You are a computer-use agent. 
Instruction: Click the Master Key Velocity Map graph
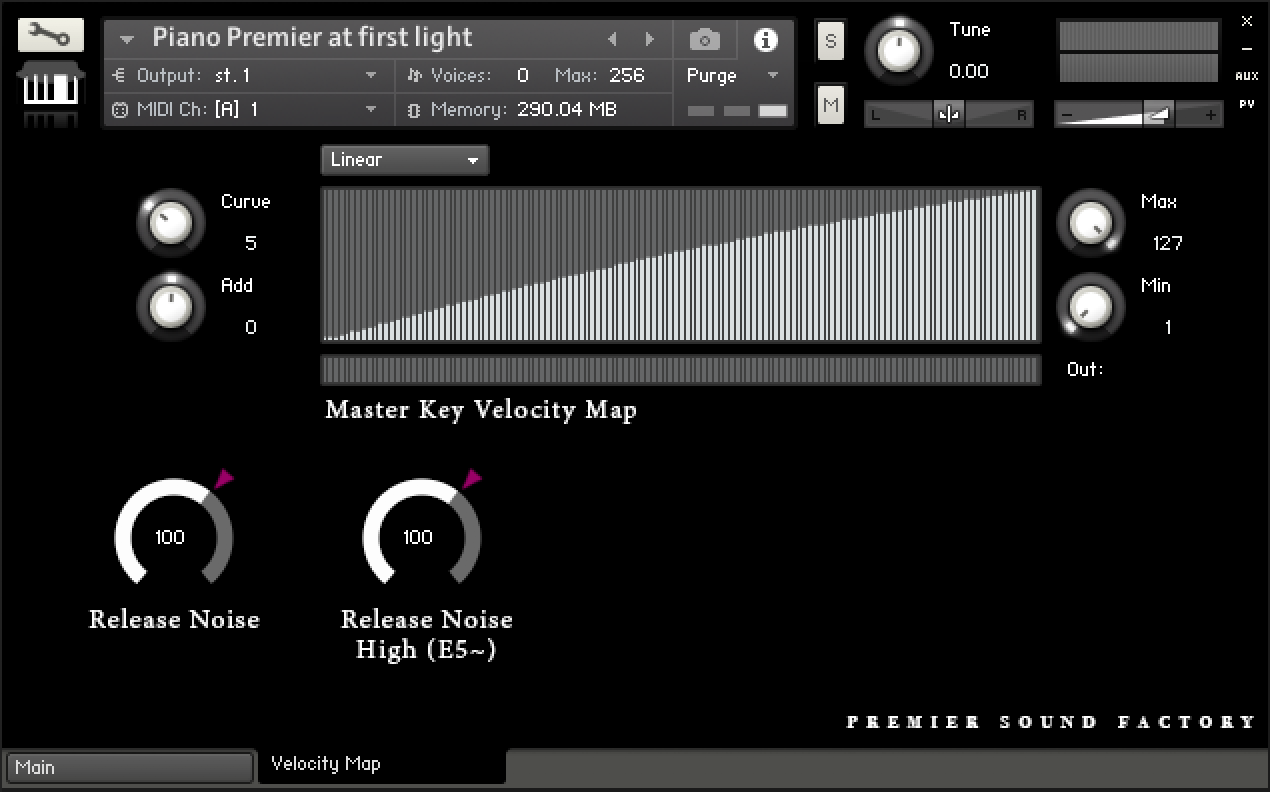tap(680, 265)
